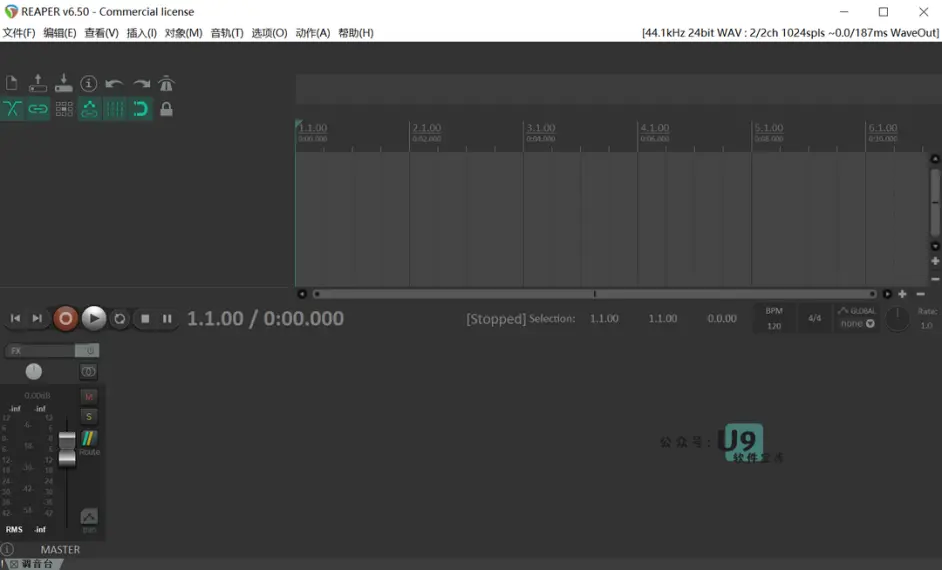Zoom in vertically with right-side plus button
942x570 pixels.
coord(935,261)
